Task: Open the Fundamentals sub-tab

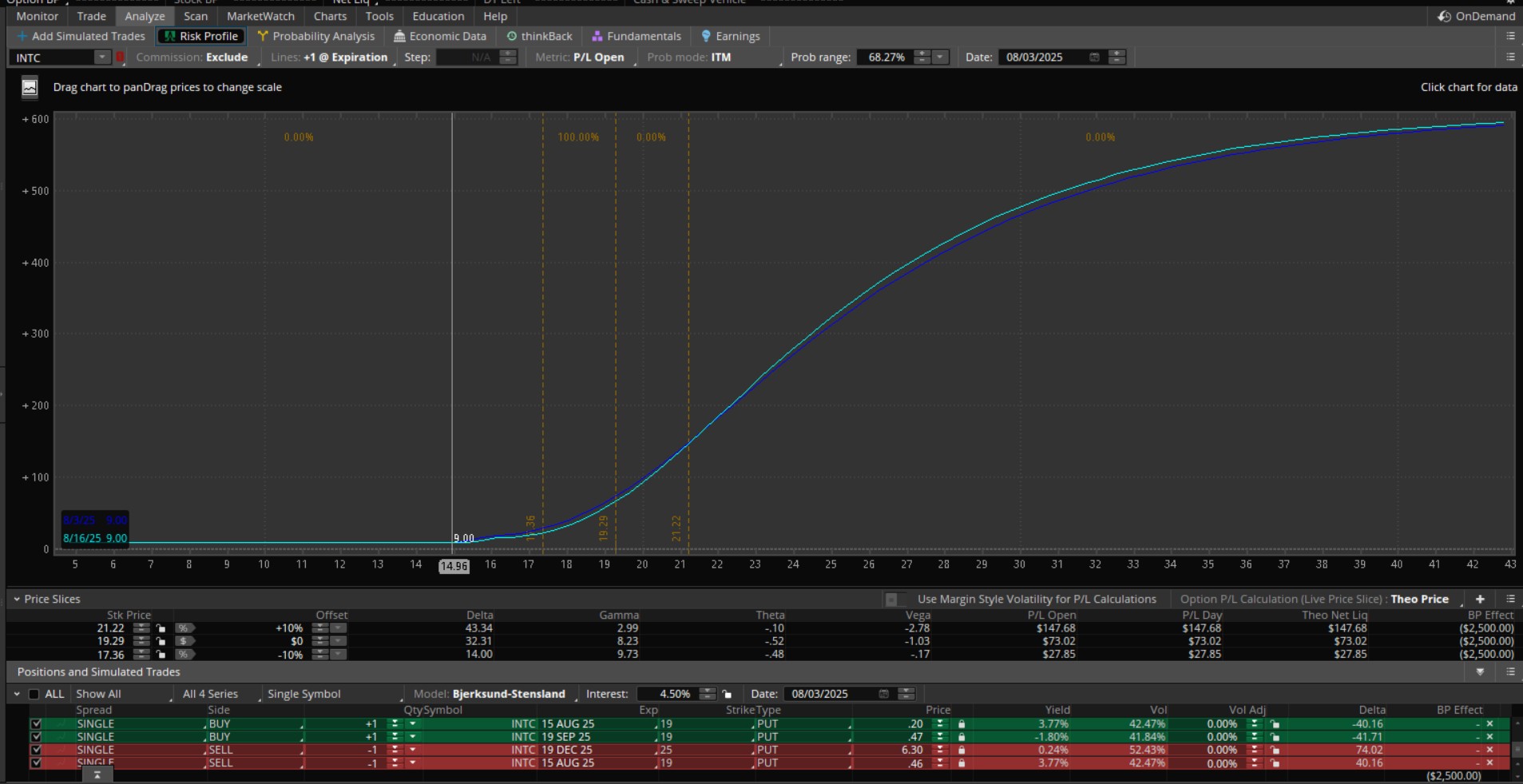Action: [636, 36]
